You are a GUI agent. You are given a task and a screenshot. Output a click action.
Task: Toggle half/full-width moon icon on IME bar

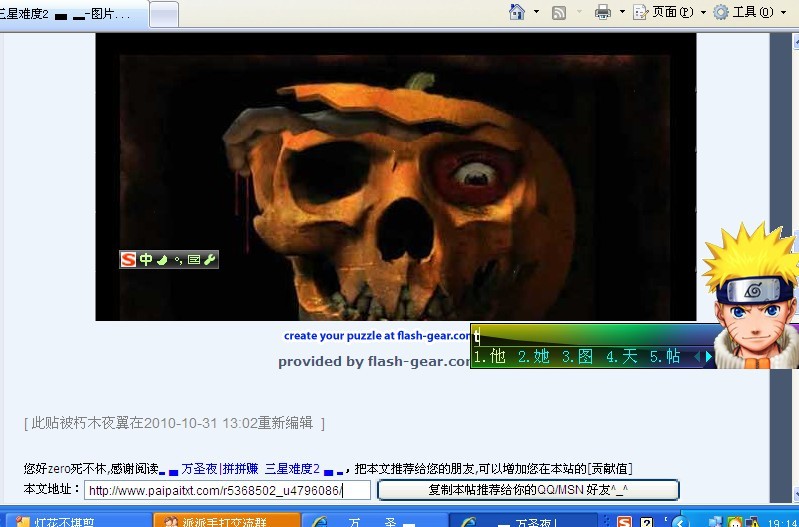[x=162, y=260]
